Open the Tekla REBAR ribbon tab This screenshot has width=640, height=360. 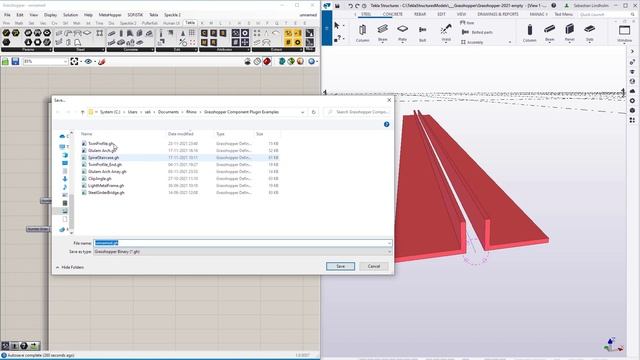(x=420, y=14)
